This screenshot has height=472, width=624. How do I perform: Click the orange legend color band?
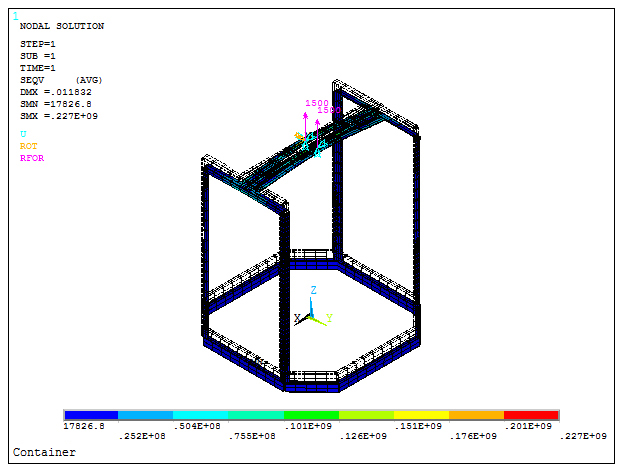point(476,415)
